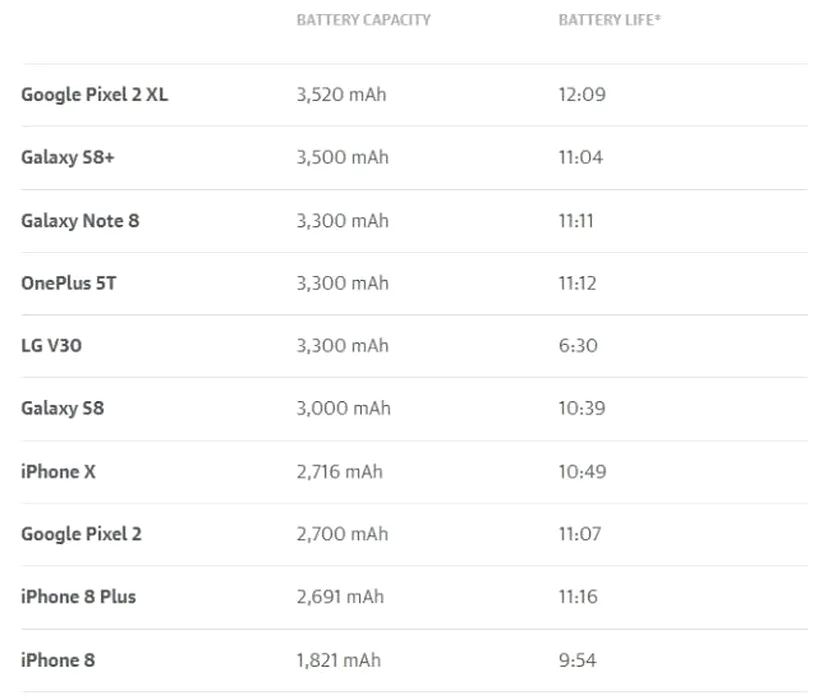Click the iPhone 8 phone name
The image size is (818, 700).
(x=57, y=660)
